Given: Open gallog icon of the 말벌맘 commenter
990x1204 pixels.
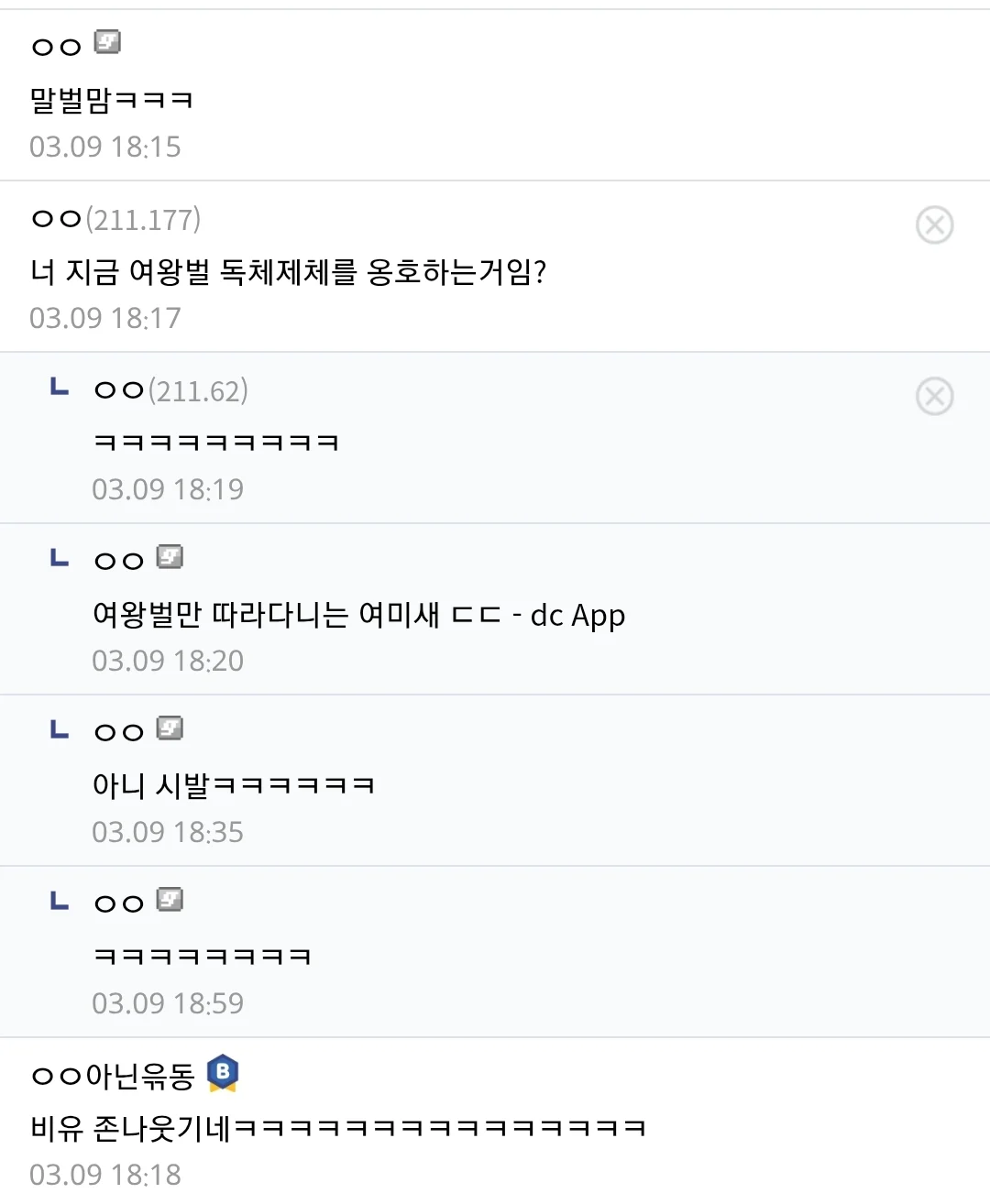Looking at the screenshot, I should [x=107, y=42].
